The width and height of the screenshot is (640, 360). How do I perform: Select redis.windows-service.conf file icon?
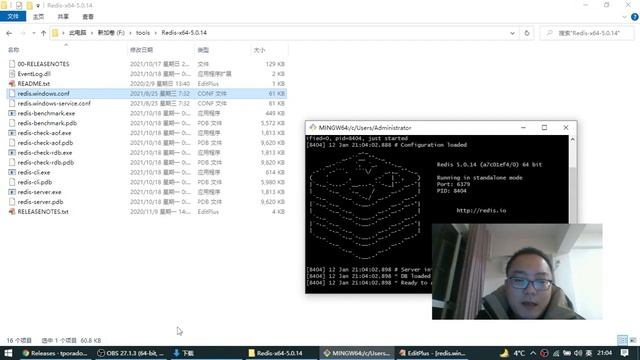[x=12, y=103]
